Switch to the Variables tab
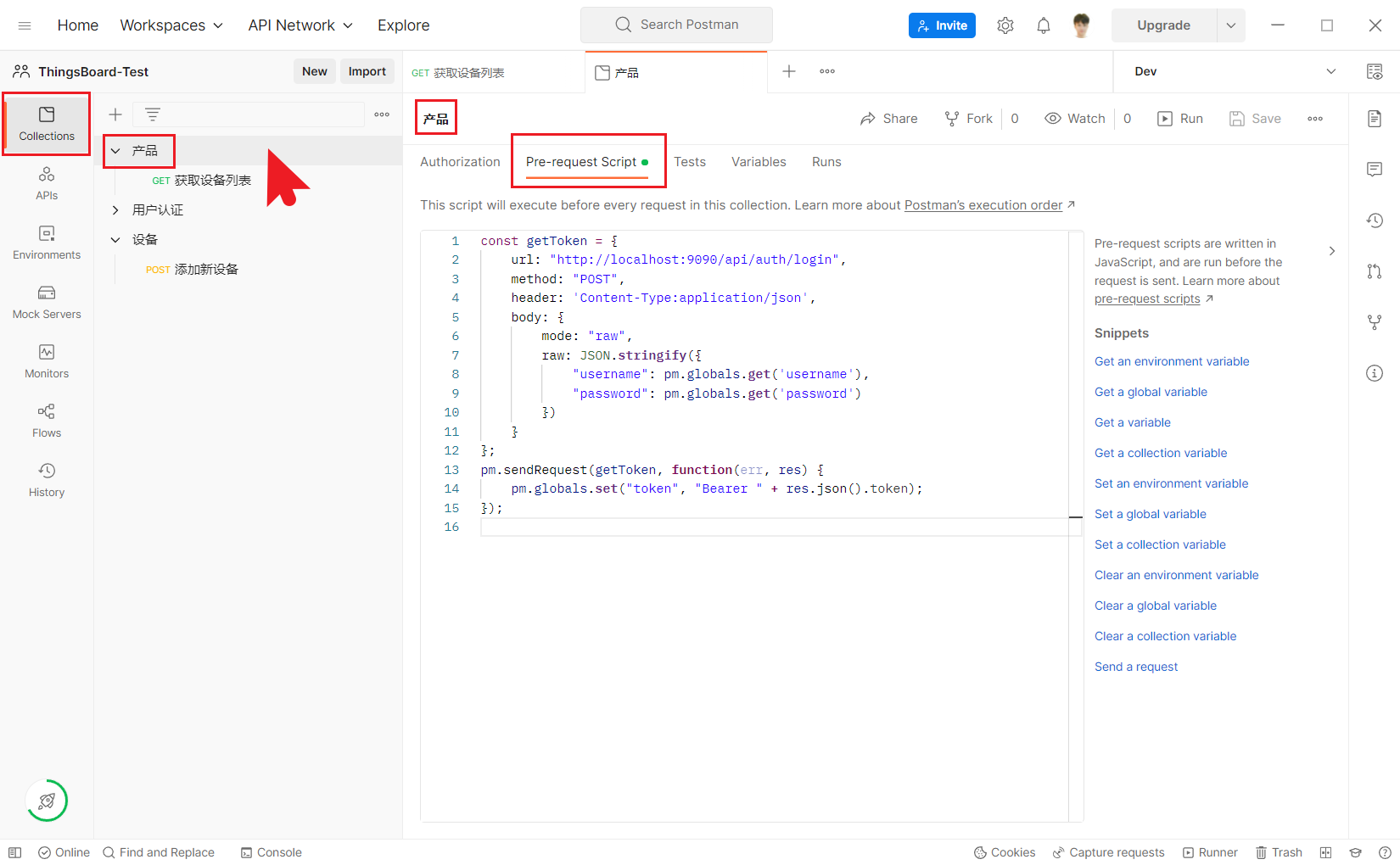This screenshot has width=1400, height=865. [x=759, y=162]
